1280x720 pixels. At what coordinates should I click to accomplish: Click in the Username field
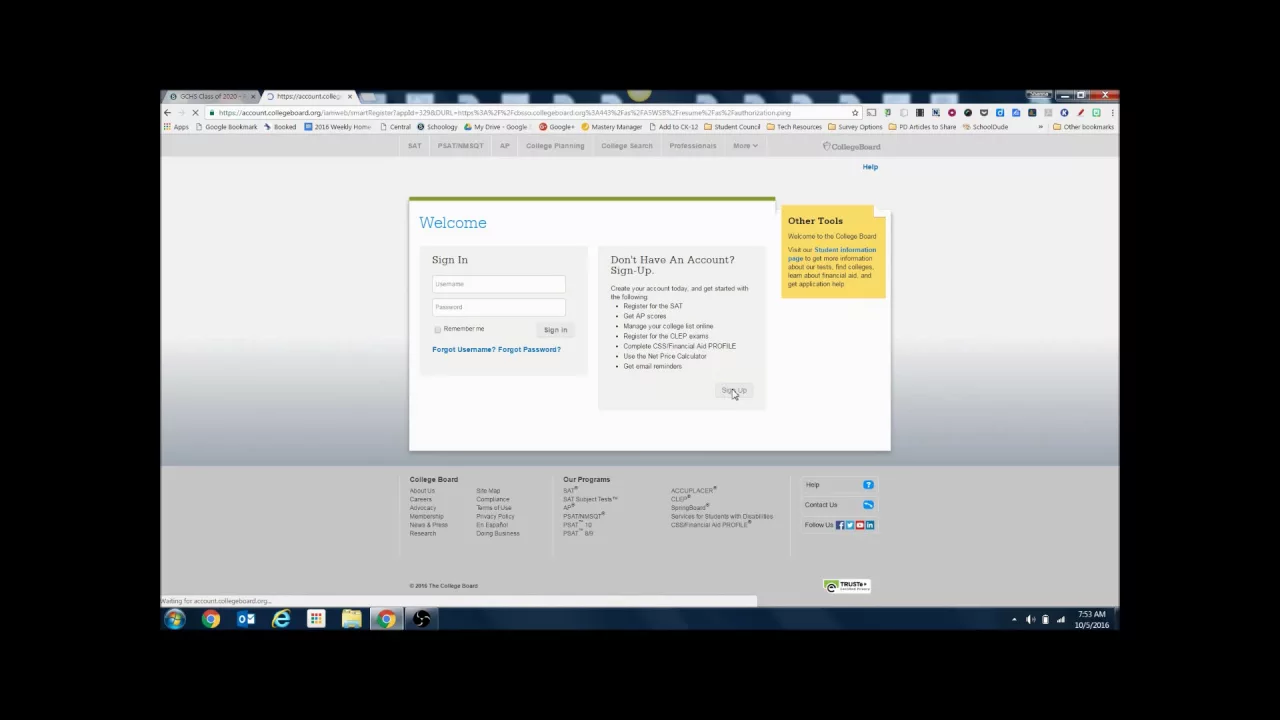point(498,284)
